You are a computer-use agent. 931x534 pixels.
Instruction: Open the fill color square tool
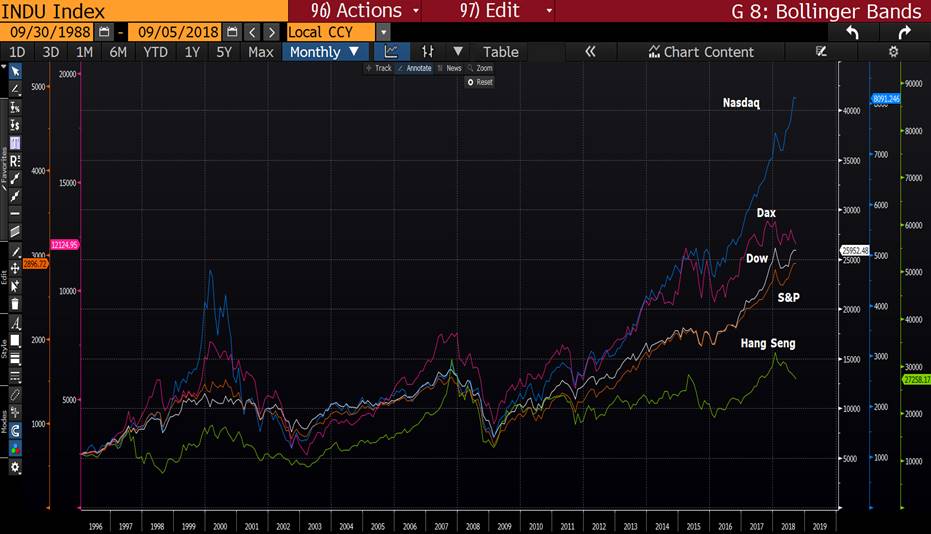coord(15,341)
